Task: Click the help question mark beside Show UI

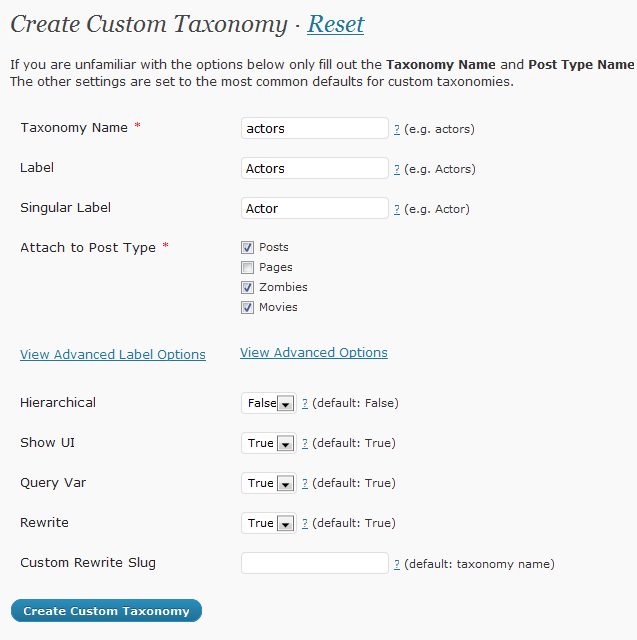Action: pyautogui.click(x=305, y=443)
